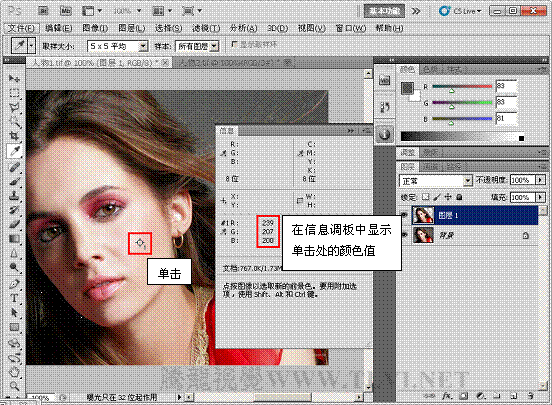Select the Eyedropper tool in toolbox
Image resolution: width=552 pixels, height=405 pixels.
pyautogui.click(x=14, y=151)
